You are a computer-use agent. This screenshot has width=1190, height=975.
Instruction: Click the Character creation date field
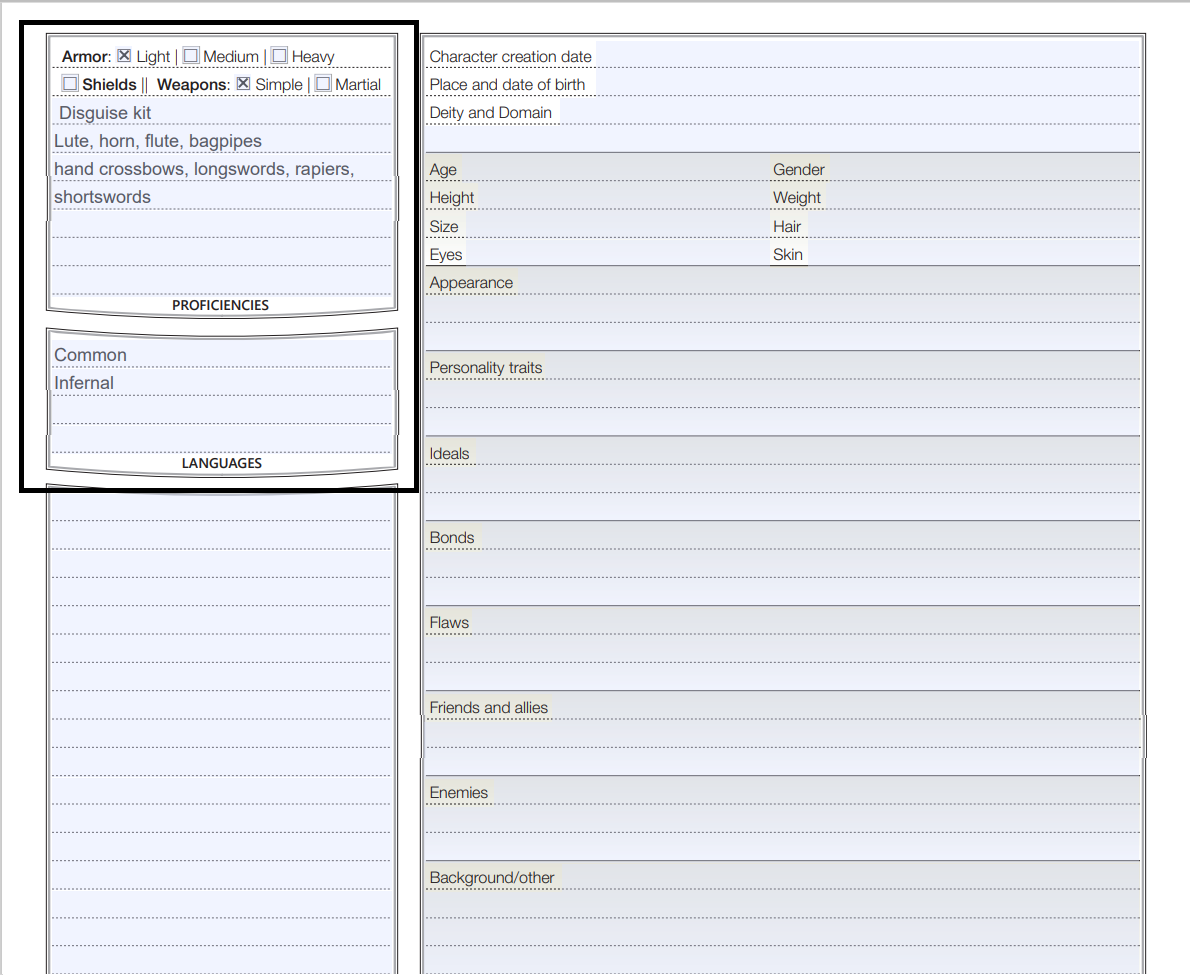coord(867,55)
